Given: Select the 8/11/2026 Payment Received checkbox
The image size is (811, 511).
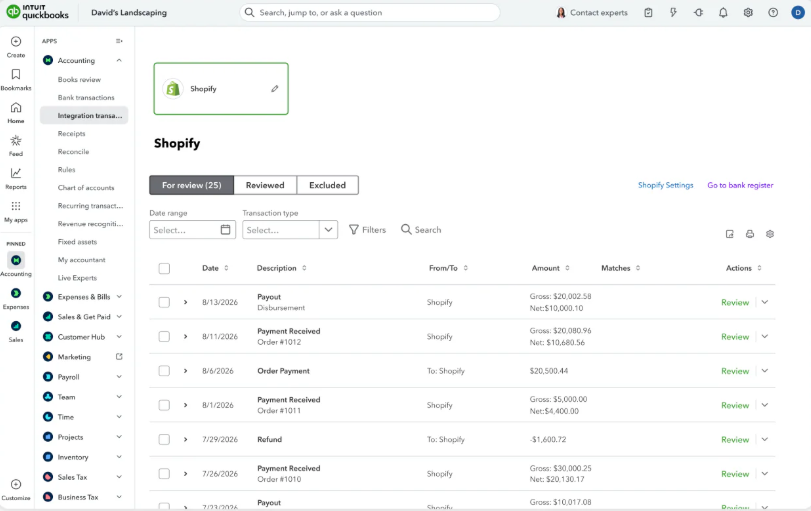Looking at the screenshot, I should tap(164, 337).
